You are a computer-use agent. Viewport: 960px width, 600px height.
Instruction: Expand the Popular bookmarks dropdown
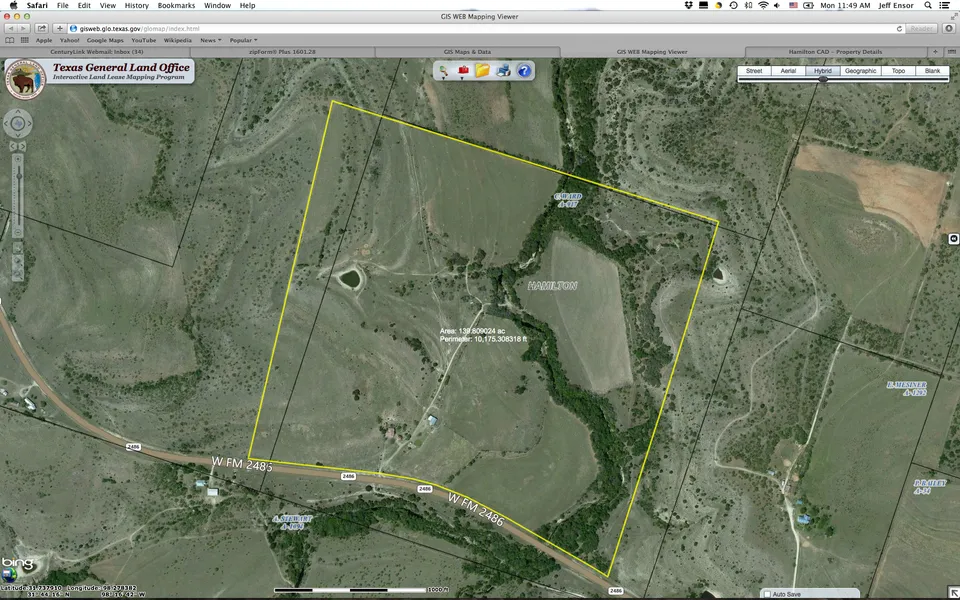243,40
